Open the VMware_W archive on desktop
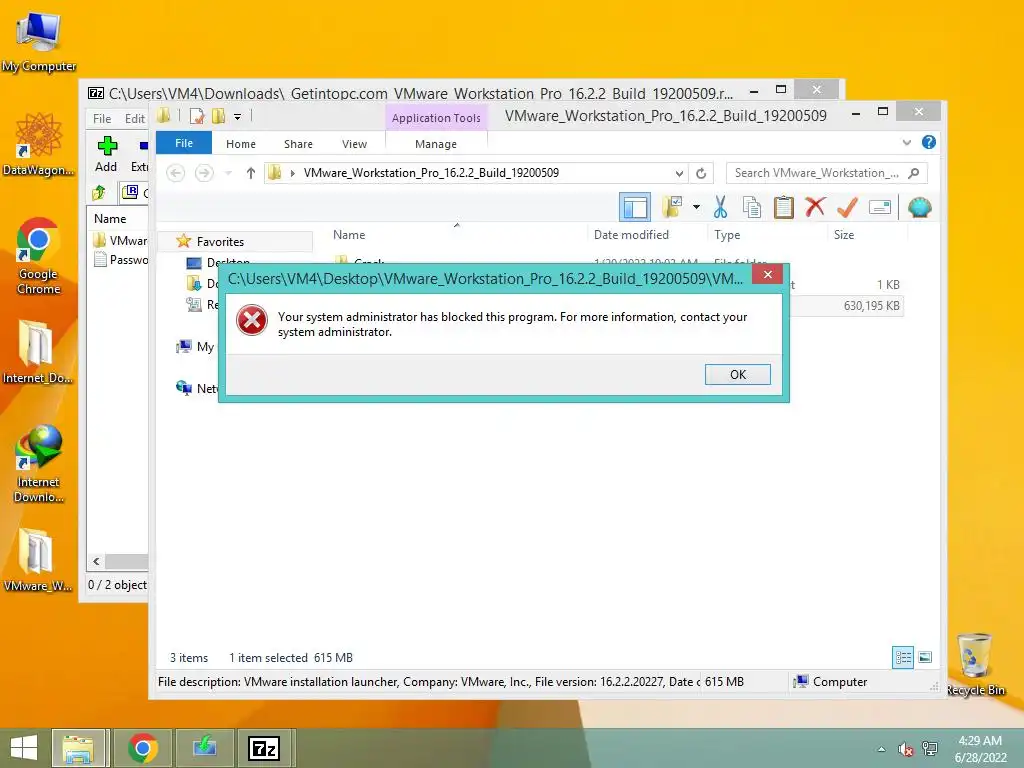 (x=37, y=559)
